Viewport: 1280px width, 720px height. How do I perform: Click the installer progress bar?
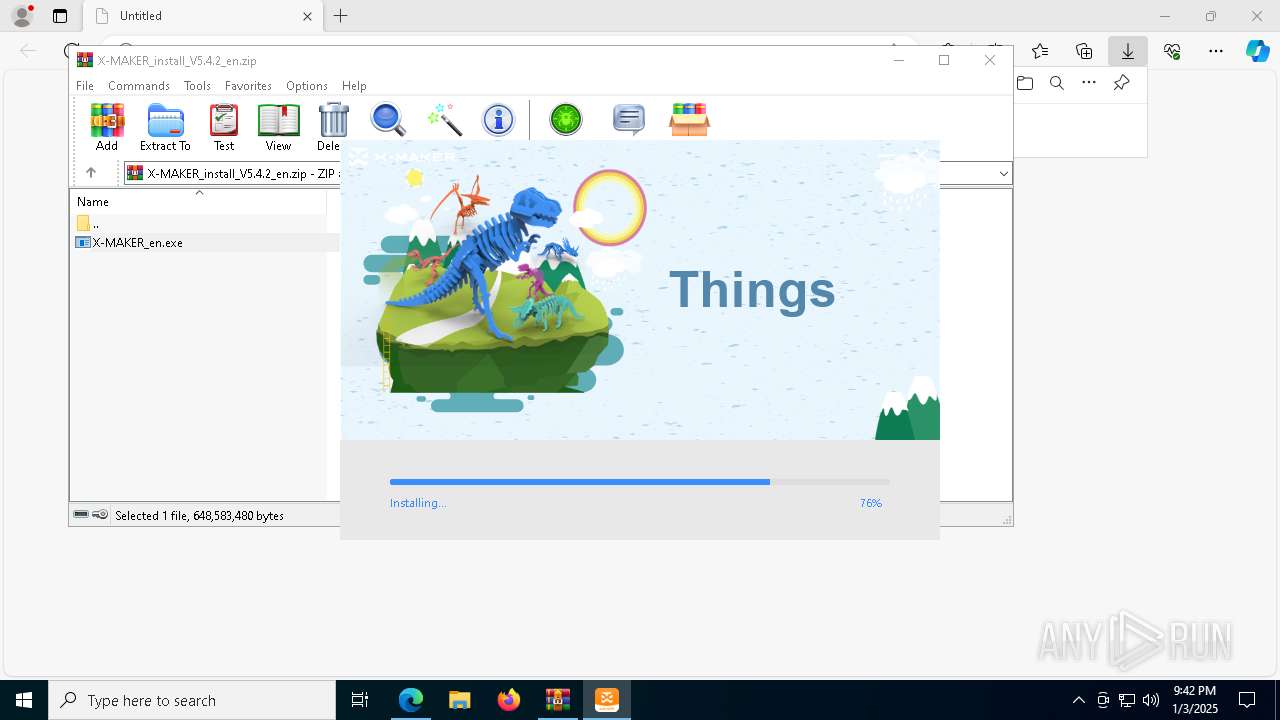[x=640, y=482]
